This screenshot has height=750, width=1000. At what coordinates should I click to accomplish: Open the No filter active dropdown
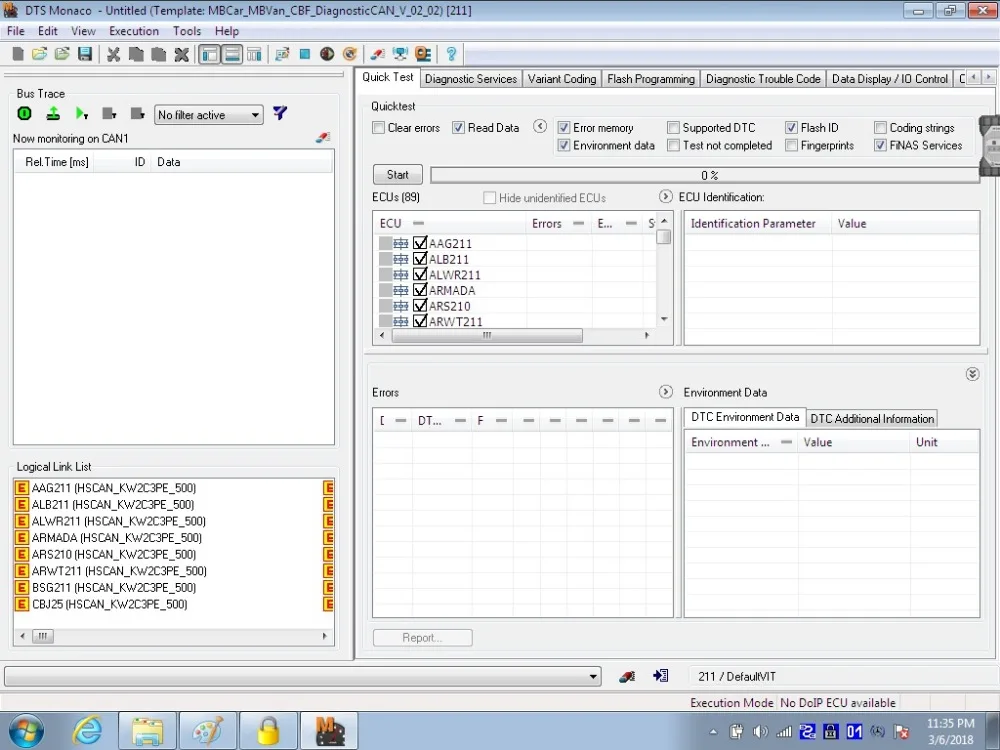(x=255, y=115)
